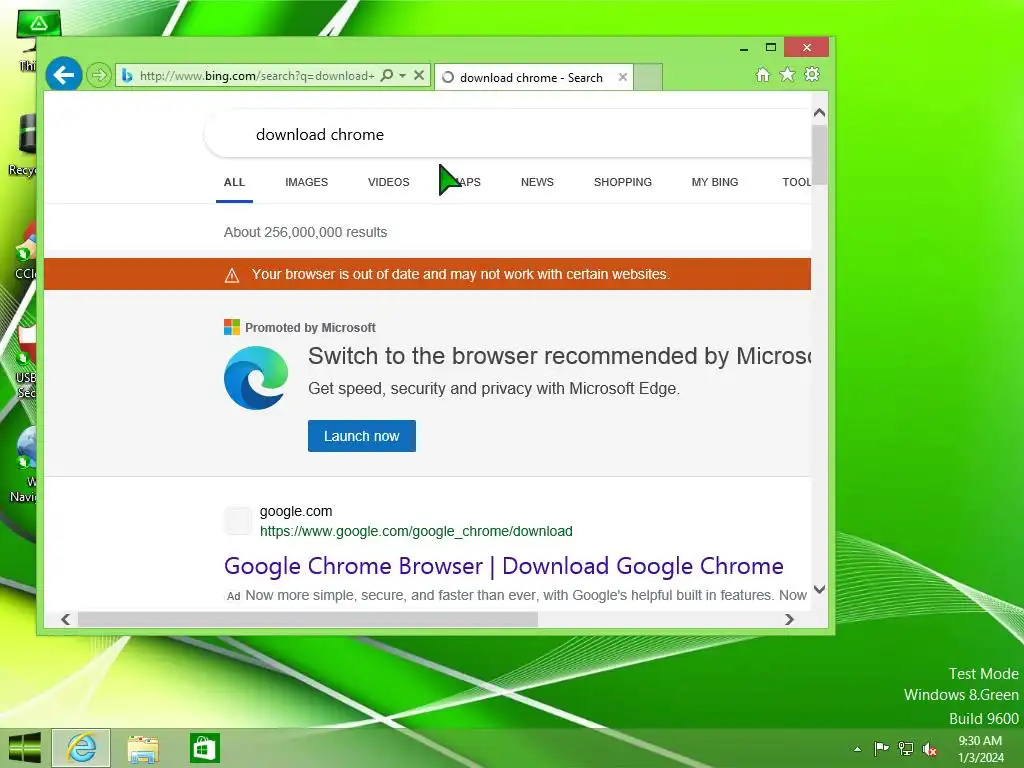Click the Recycle Bin desktop icon
The image size is (1024, 768).
click(24, 145)
